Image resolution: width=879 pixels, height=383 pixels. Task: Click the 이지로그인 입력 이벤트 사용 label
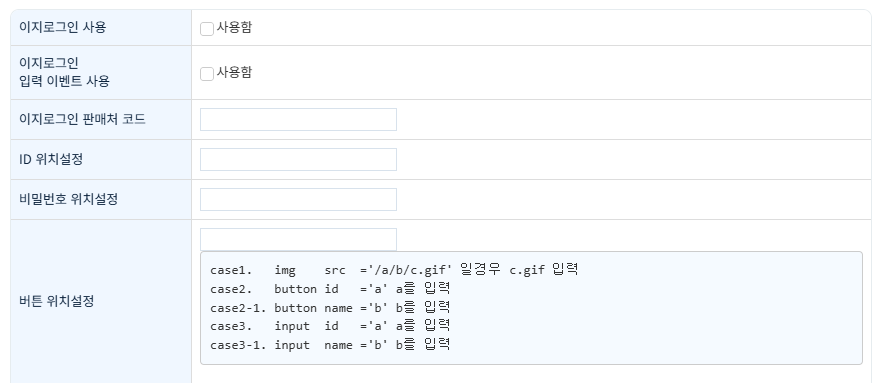(64, 72)
